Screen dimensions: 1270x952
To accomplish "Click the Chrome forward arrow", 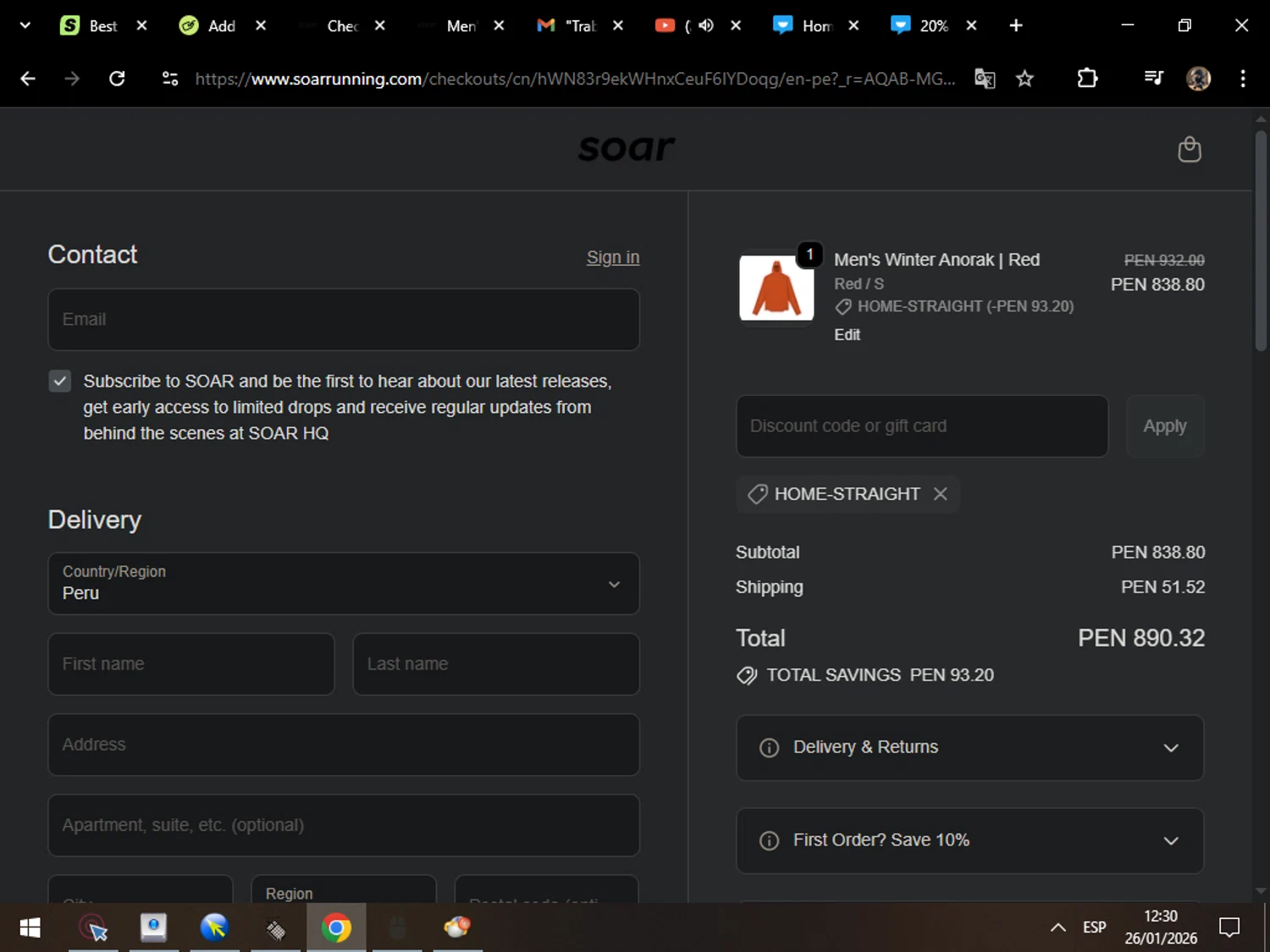I will [x=72, y=79].
